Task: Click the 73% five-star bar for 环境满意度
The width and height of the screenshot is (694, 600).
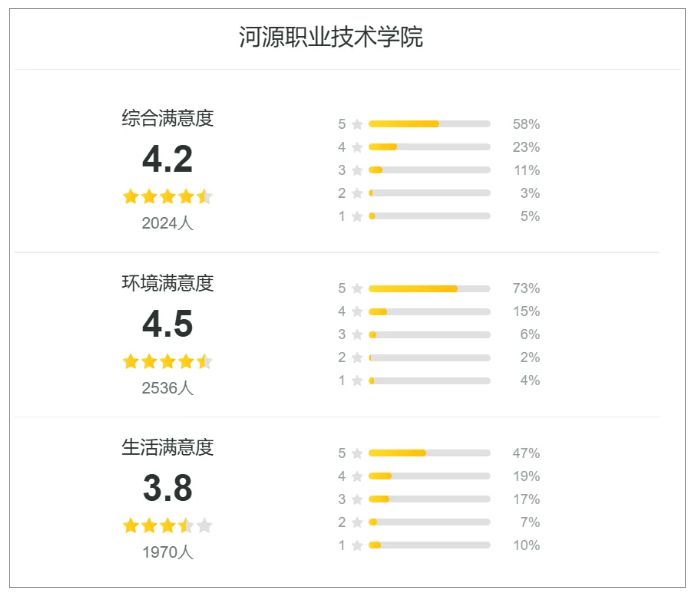Action: click(x=429, y=289)
